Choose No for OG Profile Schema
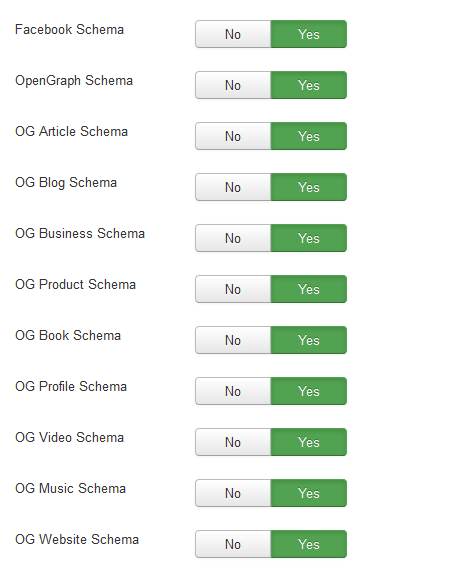Screen dimensions: 464x588 point(233,391)
